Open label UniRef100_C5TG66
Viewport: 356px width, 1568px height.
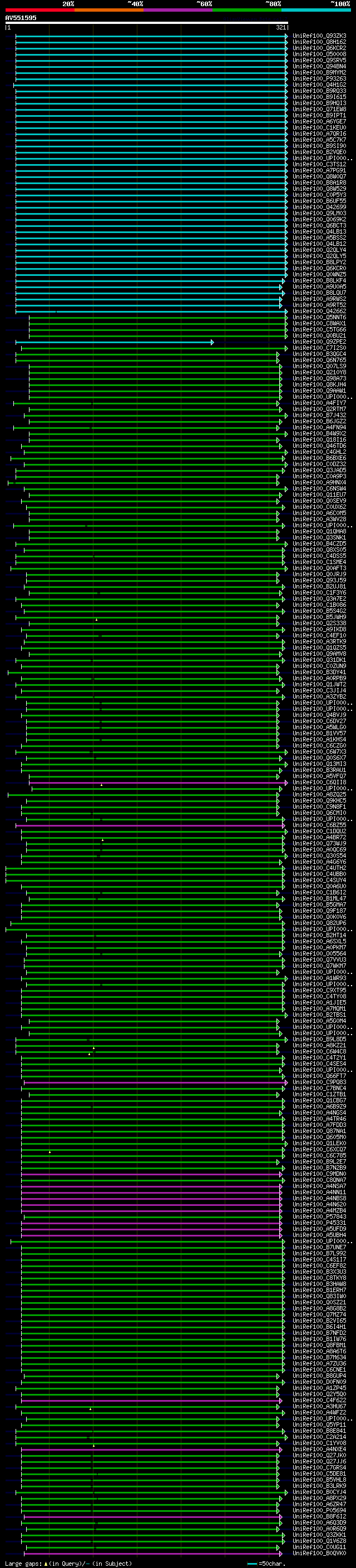tap(319, 329)
